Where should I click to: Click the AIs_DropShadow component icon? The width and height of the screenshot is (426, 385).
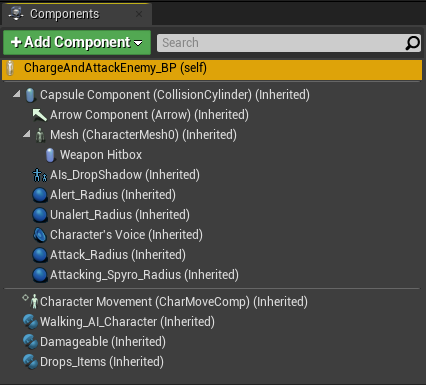click(40, 175)
